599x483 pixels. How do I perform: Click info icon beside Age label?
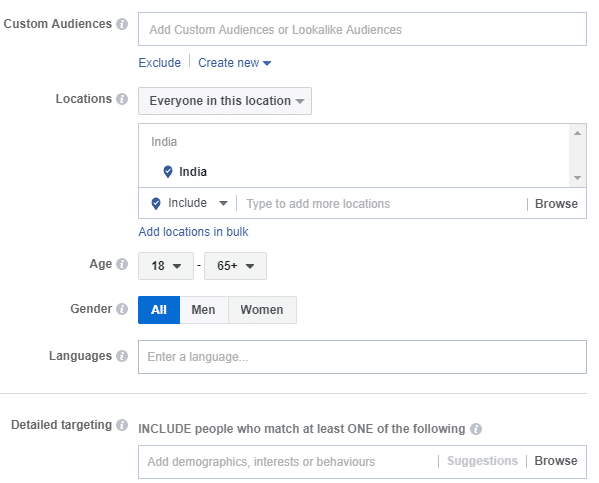click(x=122, y=264)
